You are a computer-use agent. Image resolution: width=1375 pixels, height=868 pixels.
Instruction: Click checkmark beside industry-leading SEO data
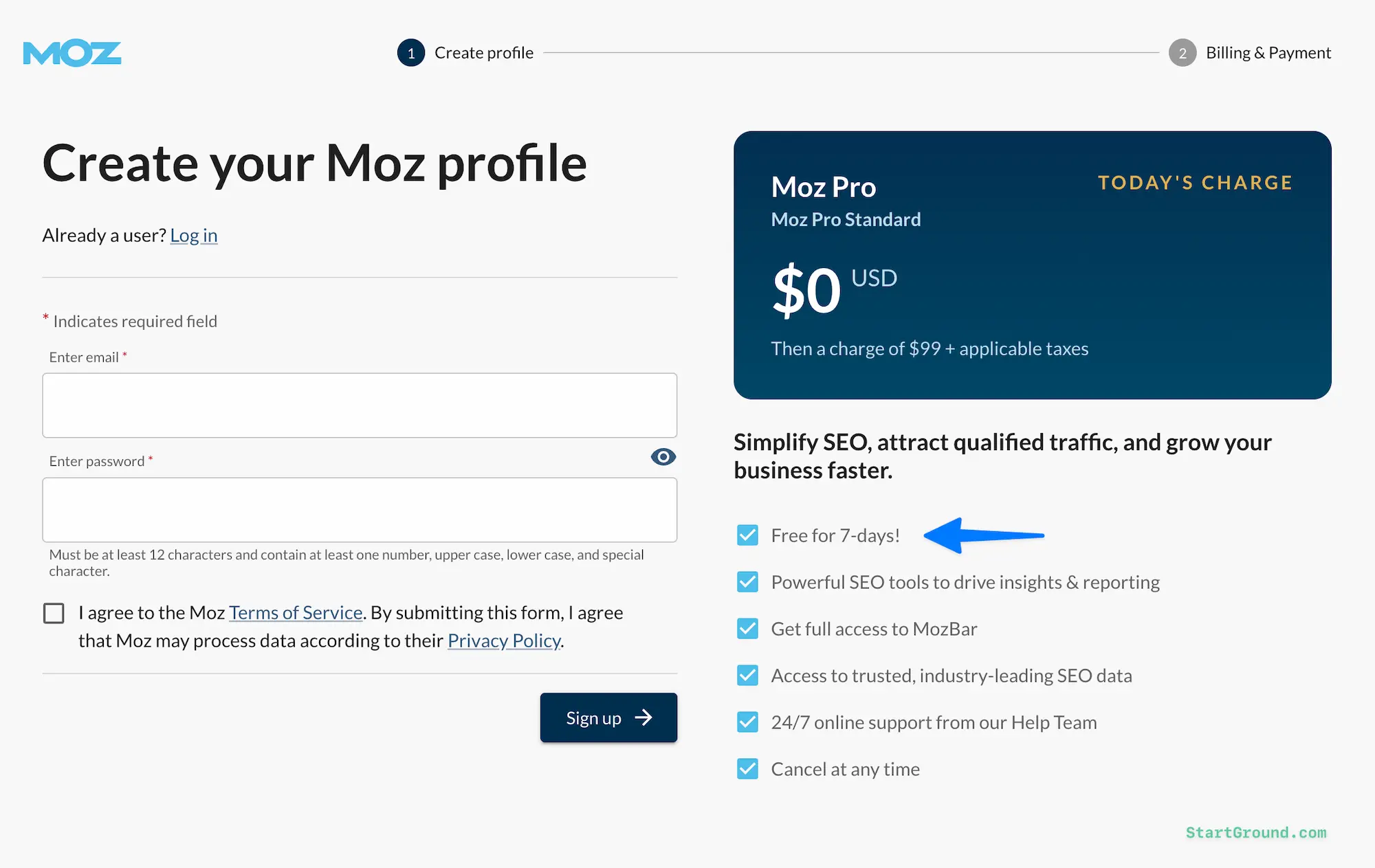[x=747, y=676]
